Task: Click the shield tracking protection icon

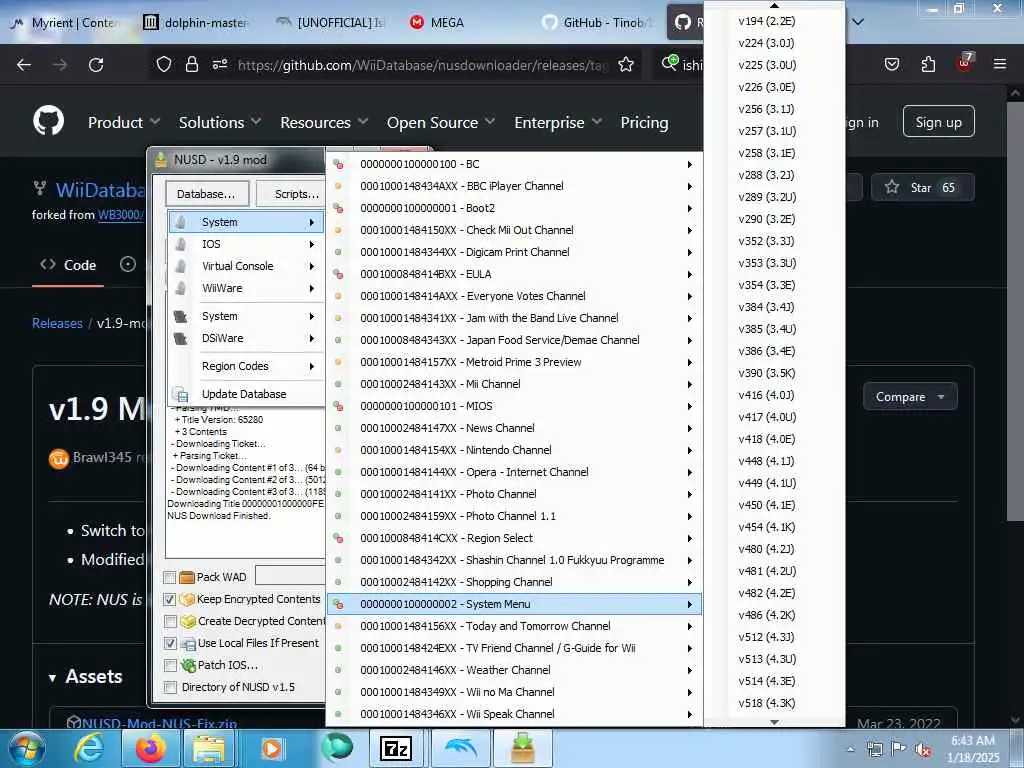Action: coord(164,65)
